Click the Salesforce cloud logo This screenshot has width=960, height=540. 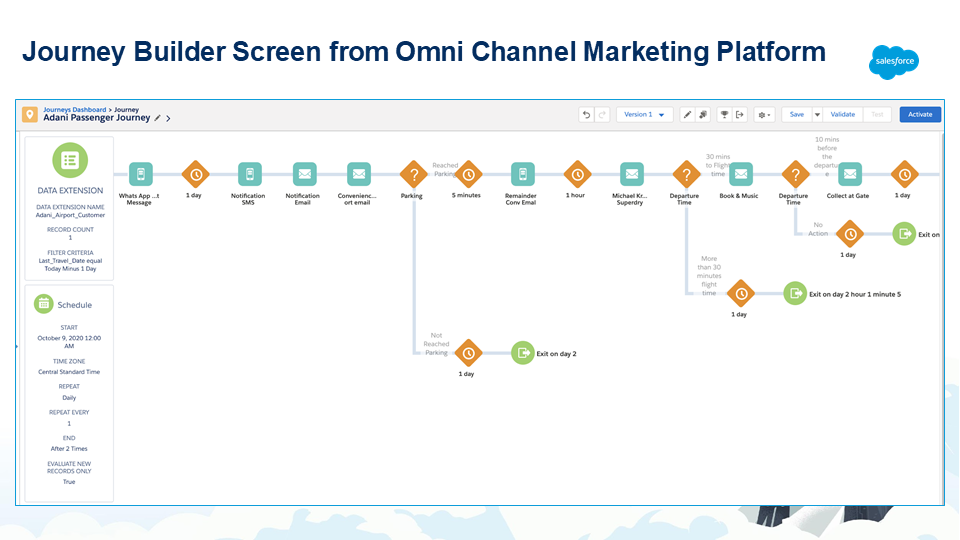tap(894, 62)
